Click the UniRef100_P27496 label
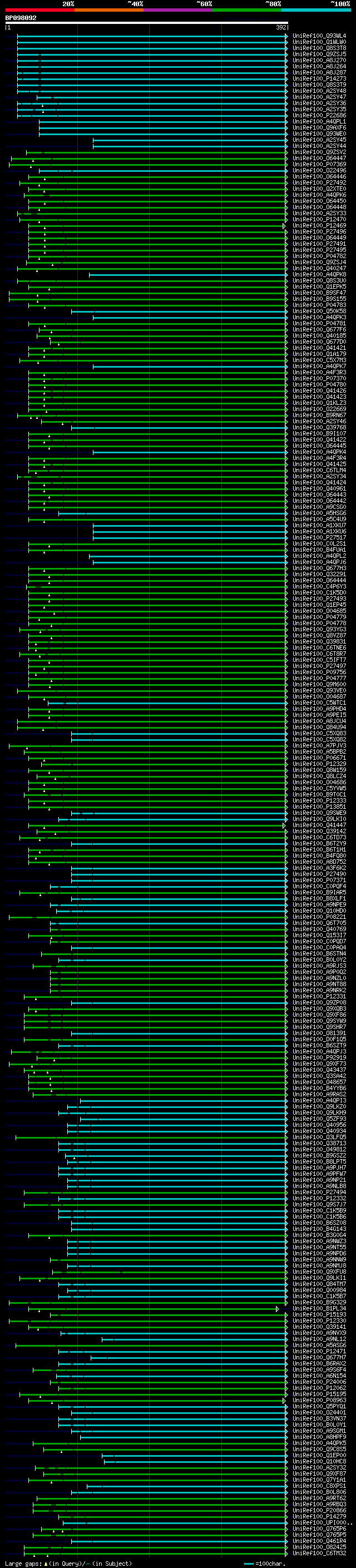This screenshot has width=356, height=1568. point(319,232)
